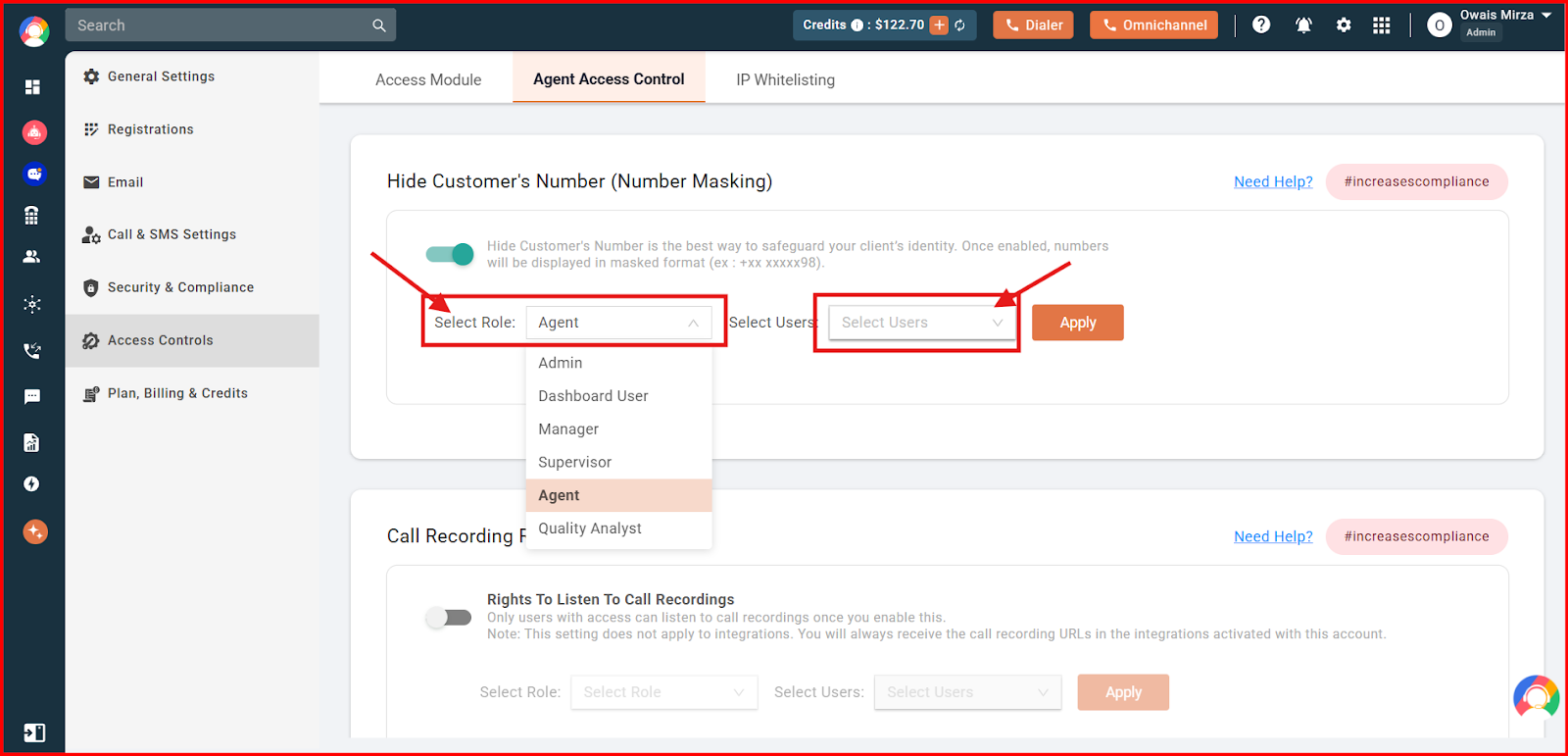Click the user avatar circle O
Image resolution: width=1568 pixels, height=756 pixels.
pyautogui.click(x=1440, y=25)
